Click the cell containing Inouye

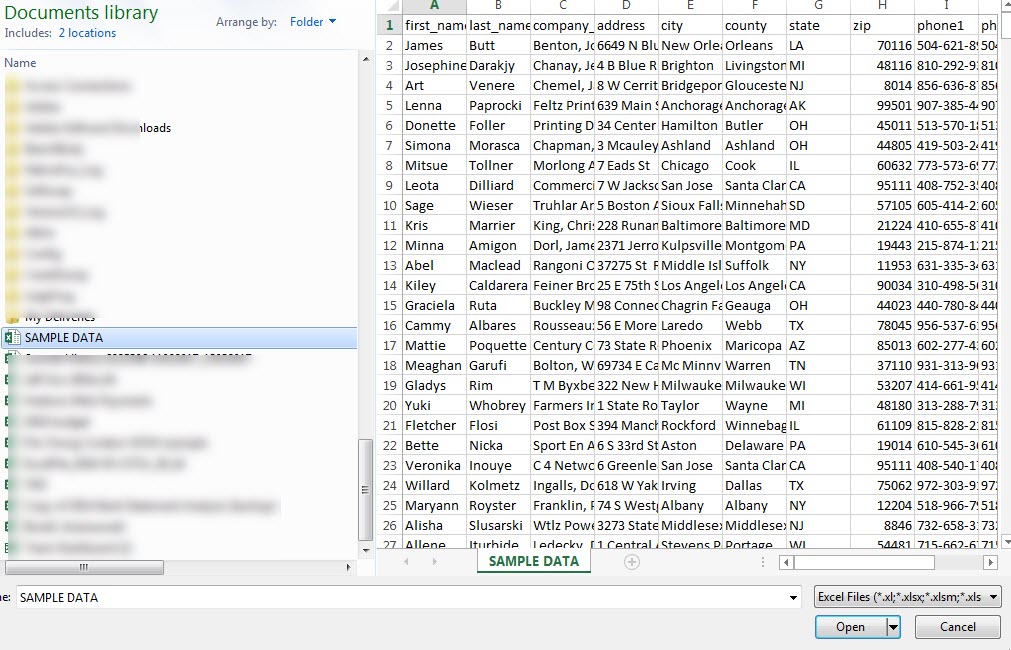[x=498, y=466]
